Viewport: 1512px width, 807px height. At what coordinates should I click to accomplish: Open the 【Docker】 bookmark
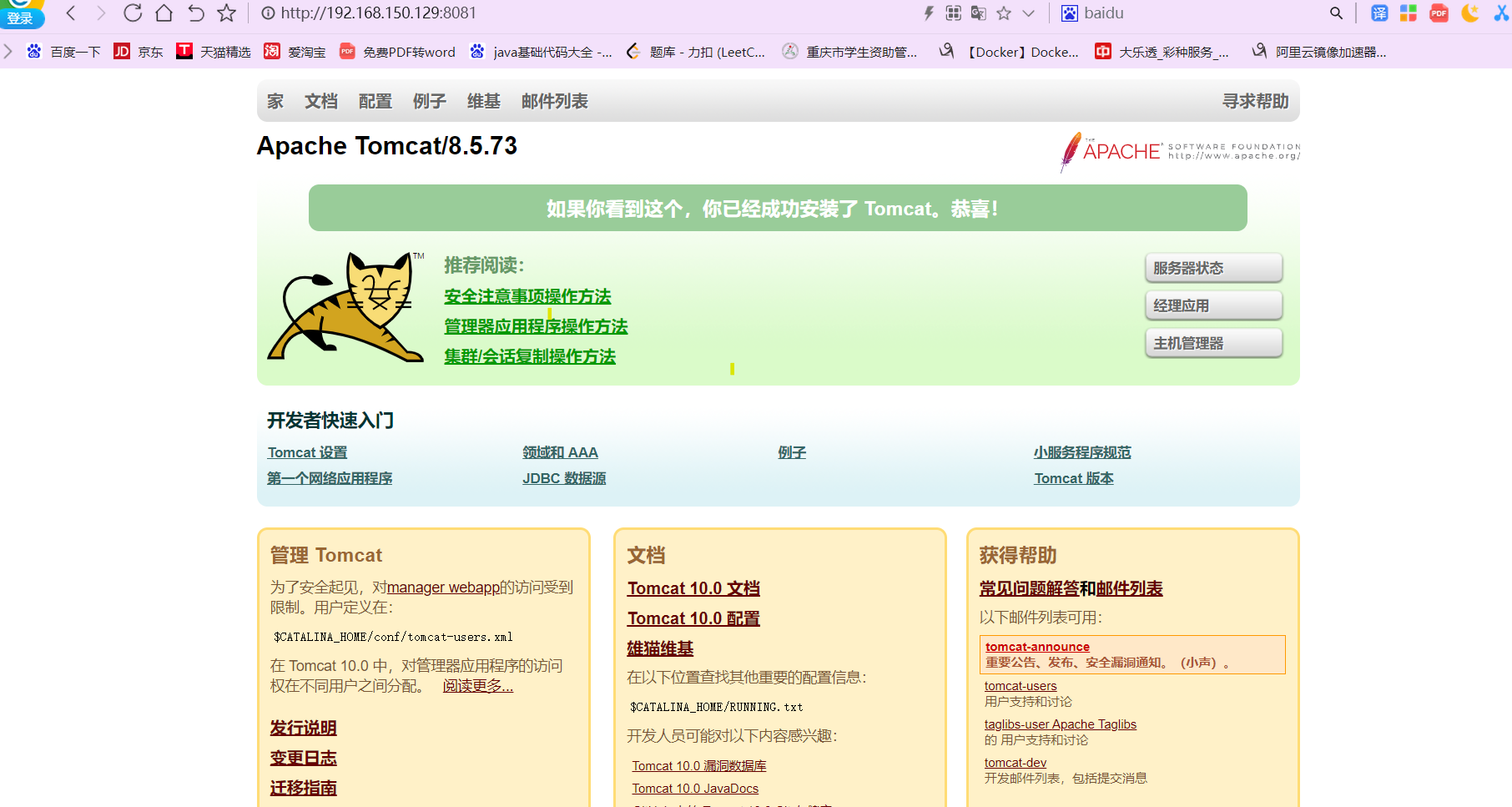[1009, 52]
